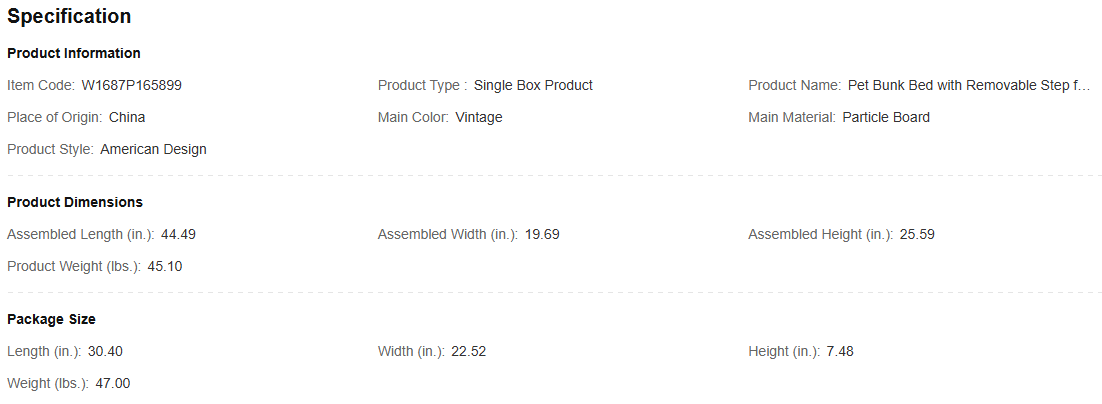Viewport: 1102px width, 404px height.
Task: Click the Assembled Length value 44.49
Action: 179,235
